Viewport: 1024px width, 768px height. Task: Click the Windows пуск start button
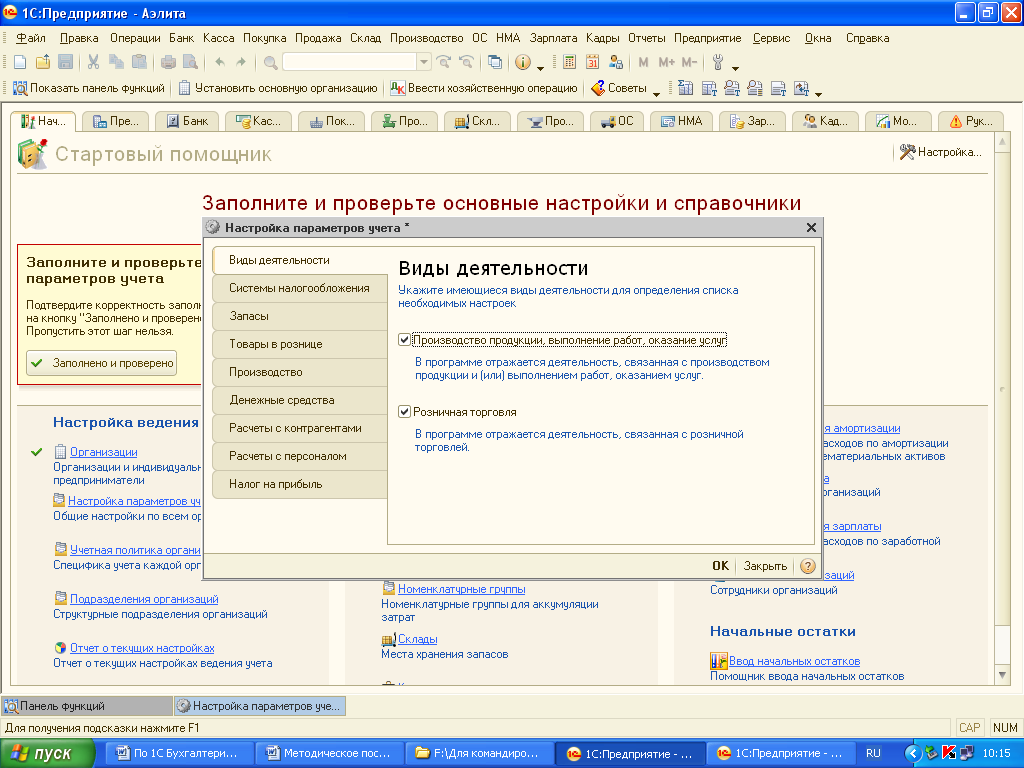point(47,754)
